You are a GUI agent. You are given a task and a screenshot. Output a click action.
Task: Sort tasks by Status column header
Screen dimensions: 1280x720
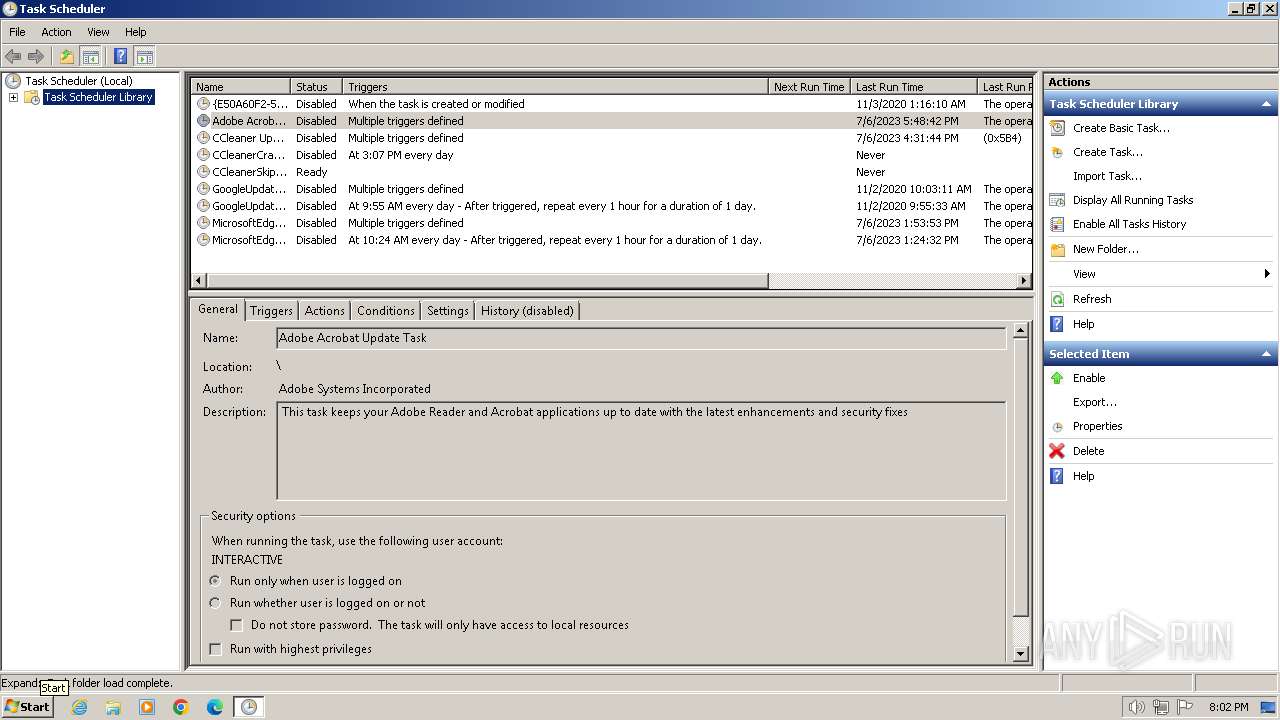(317, 87)
